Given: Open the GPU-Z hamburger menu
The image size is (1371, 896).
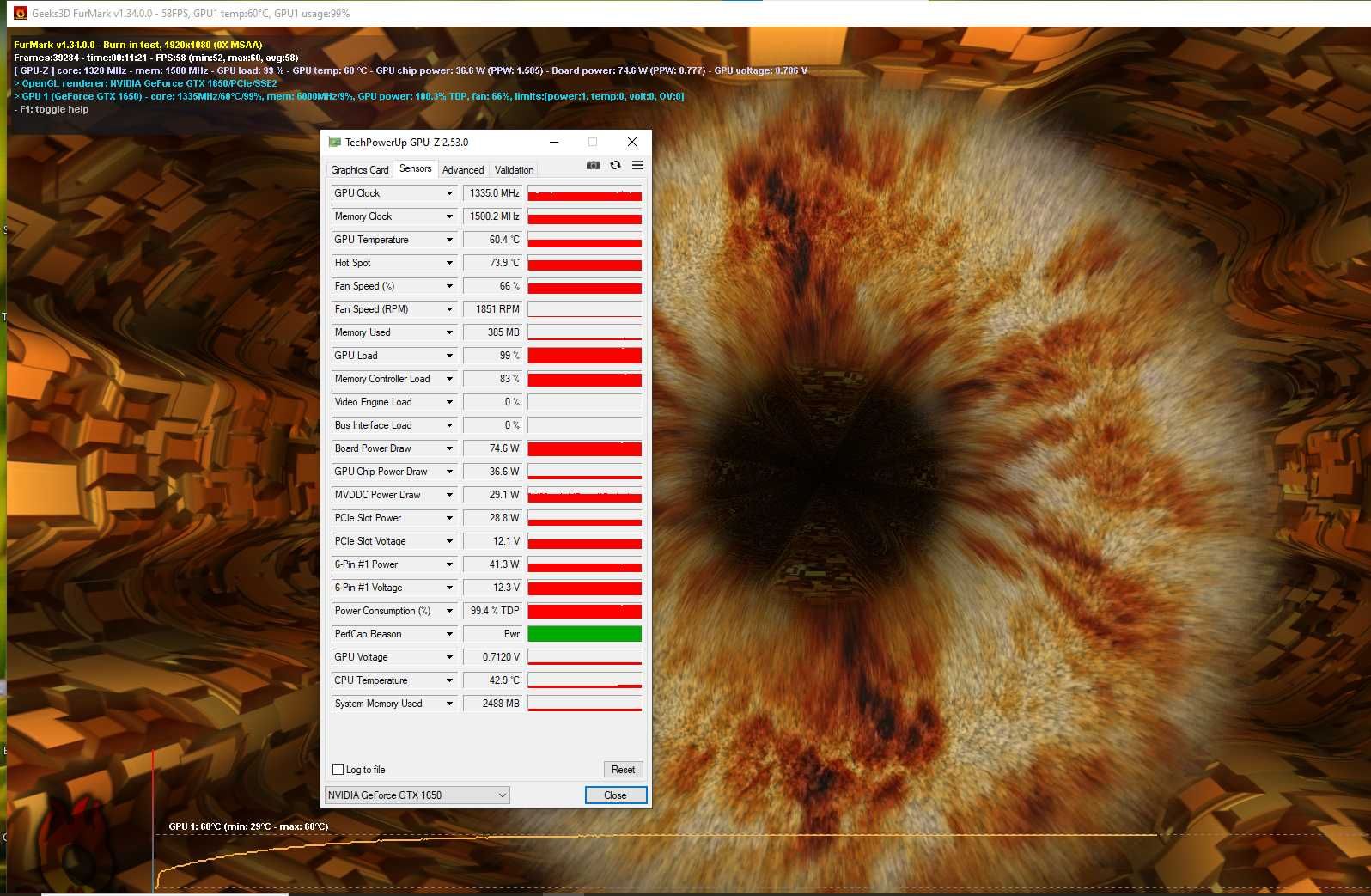Looking at the screenshot, I should point(637,165).
